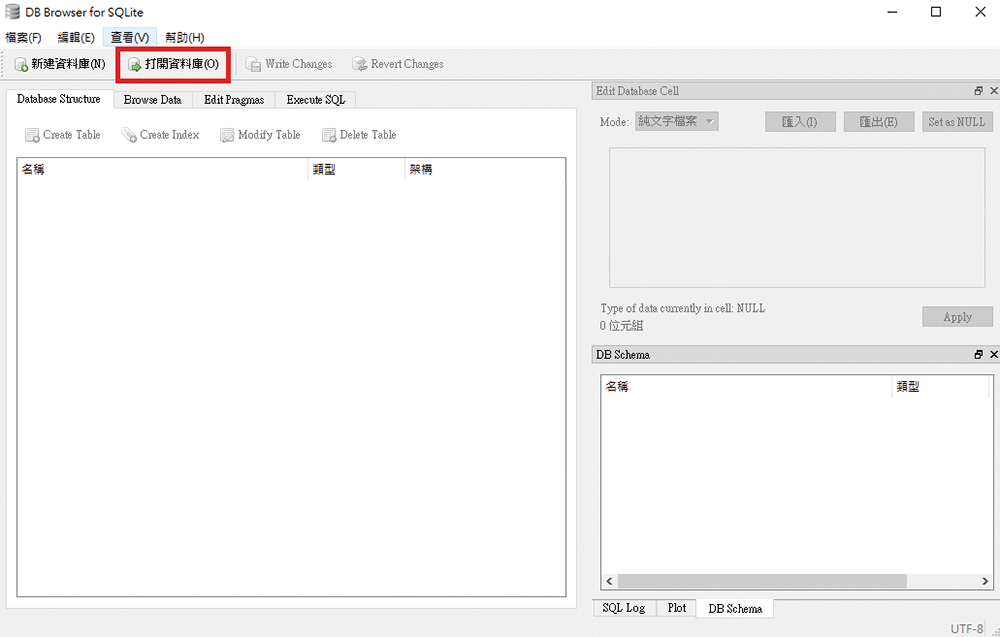Viewport: 1000px width, 637px height.
Task: Click the 類型 column header in structure list
Action: [x=357, y=170]
